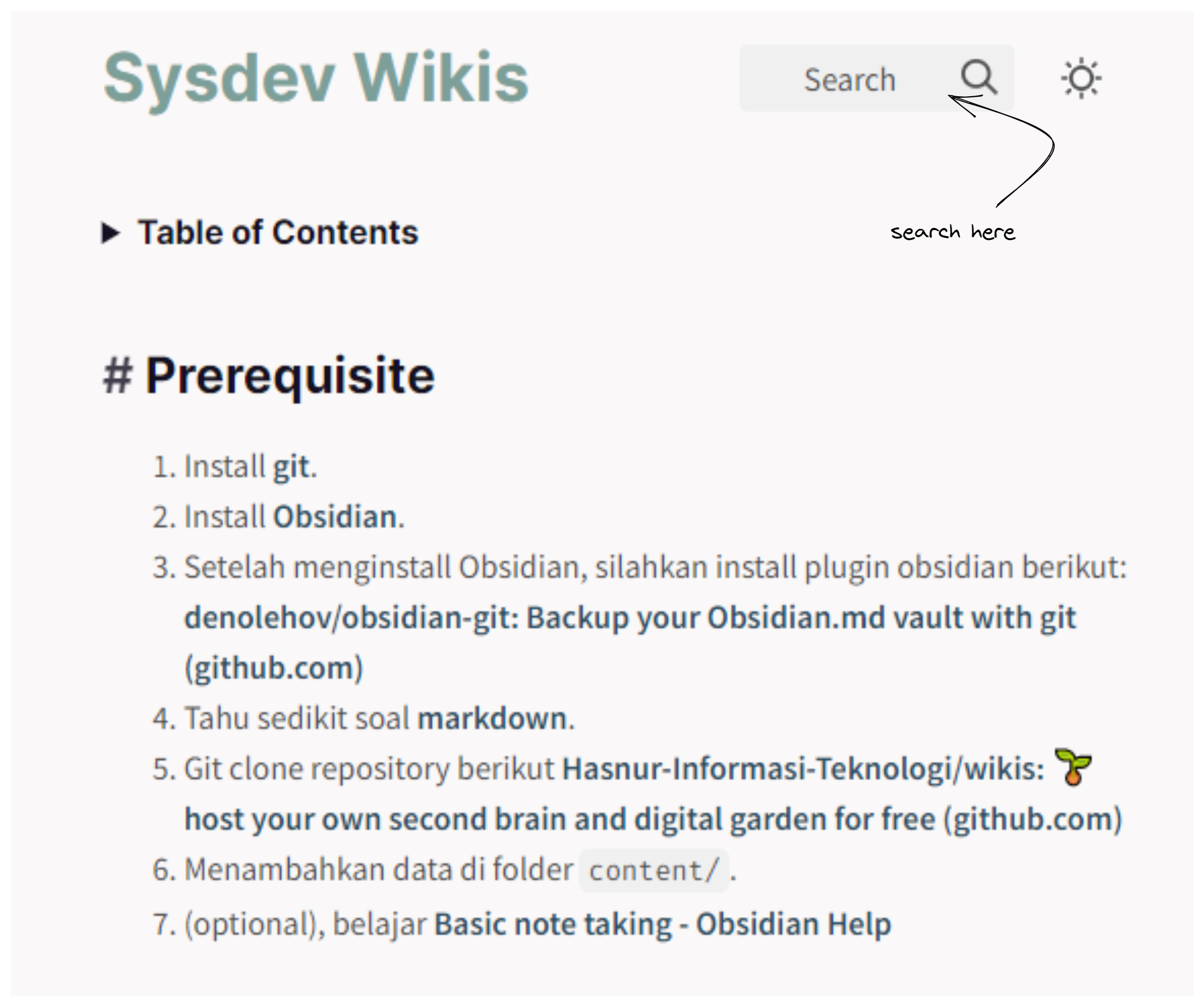The width and height of the screenshot is (1204, 1006).
Task: Click the content/ inline code text
Action: (653, 871)
